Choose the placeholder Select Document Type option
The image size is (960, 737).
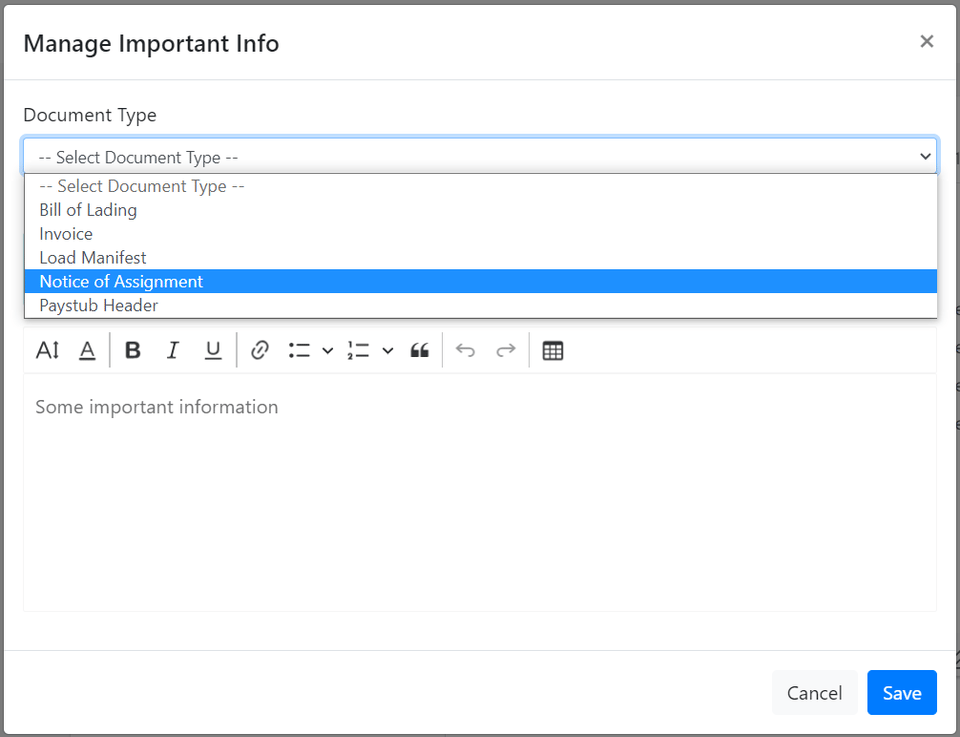tap(481, 186)
